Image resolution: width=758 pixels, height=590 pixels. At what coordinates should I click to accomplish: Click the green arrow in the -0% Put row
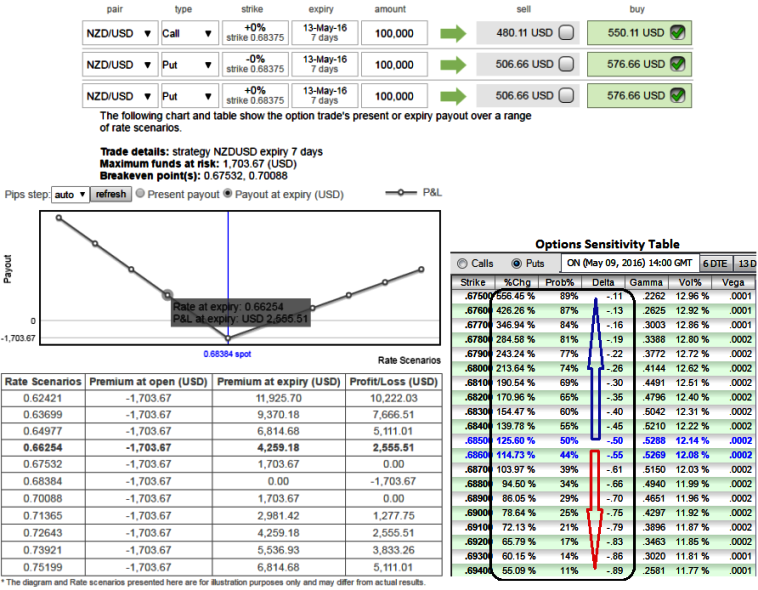pos(453,65)
